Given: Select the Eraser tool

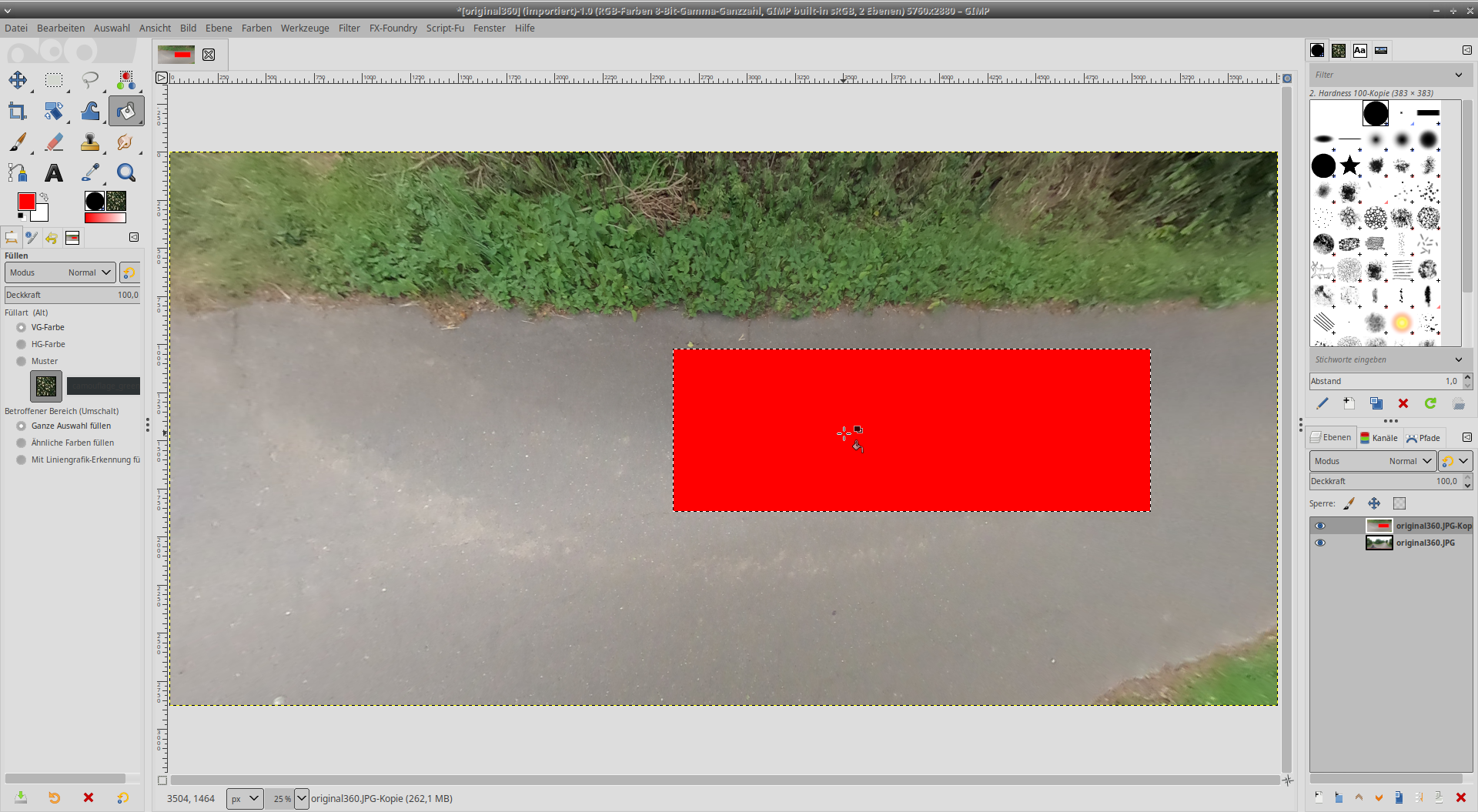Looking at the screenshot, I should [54, 142].
